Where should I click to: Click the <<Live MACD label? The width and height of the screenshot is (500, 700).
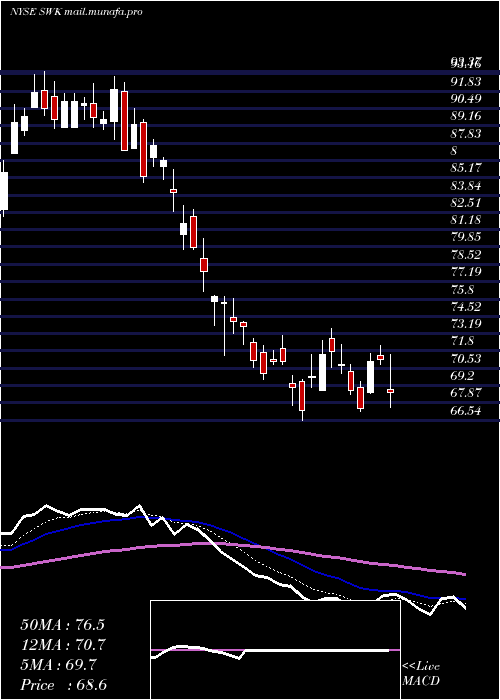pos(421,674)
